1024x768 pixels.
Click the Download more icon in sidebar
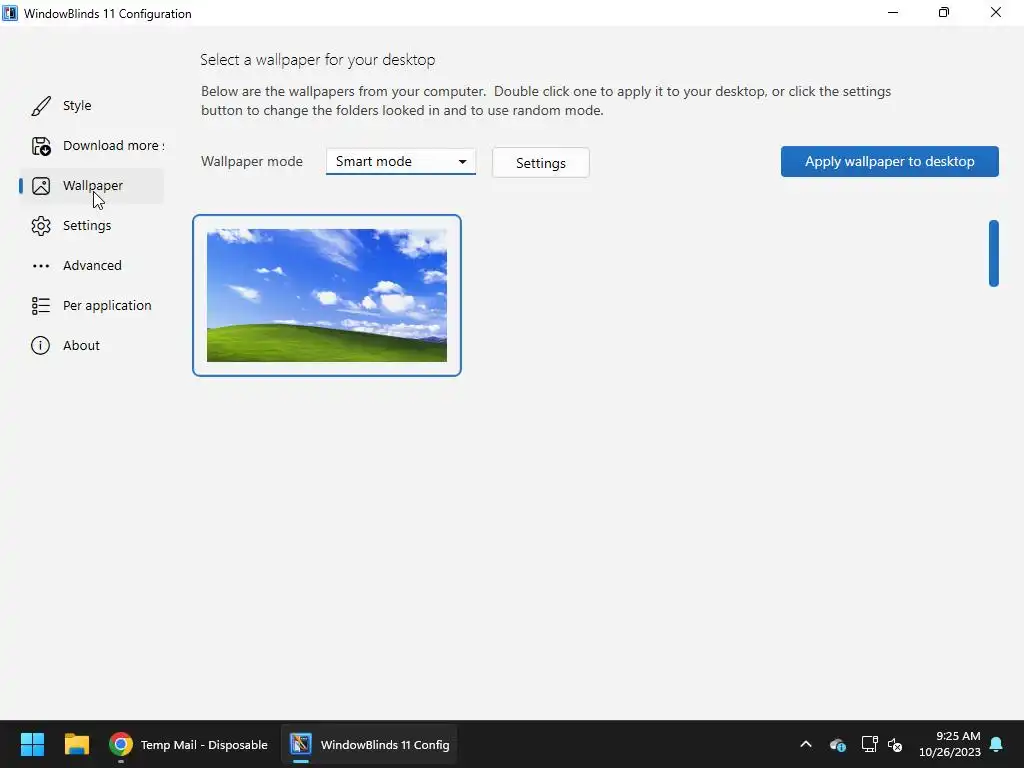pyautogui.click(x=40, y=146)
